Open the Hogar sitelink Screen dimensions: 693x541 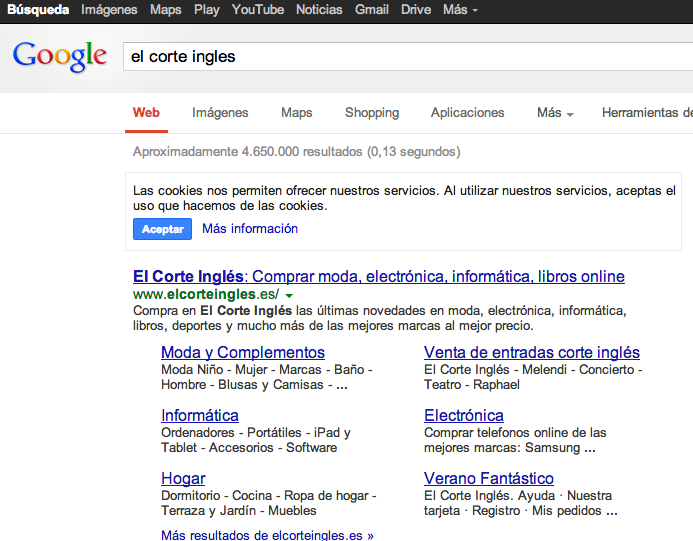pos(183,479)
